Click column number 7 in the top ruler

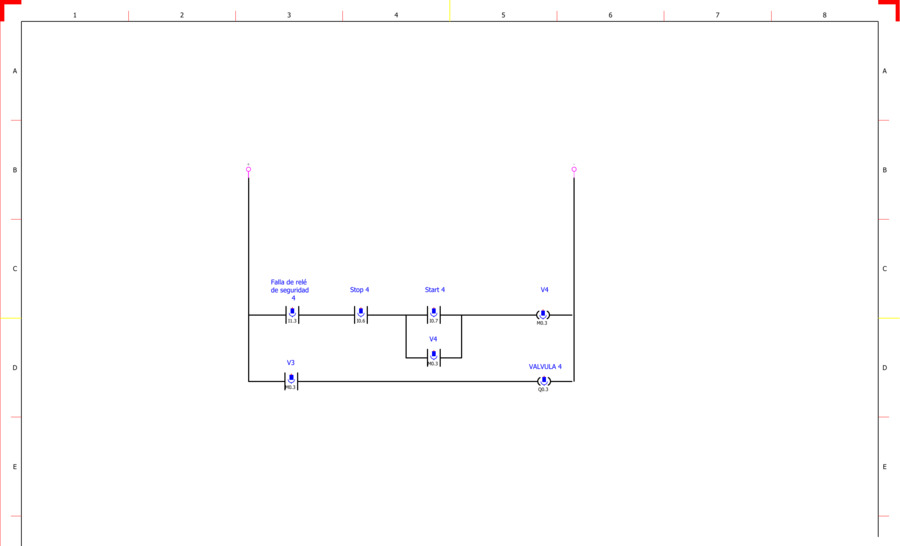[x=717, y=15]
